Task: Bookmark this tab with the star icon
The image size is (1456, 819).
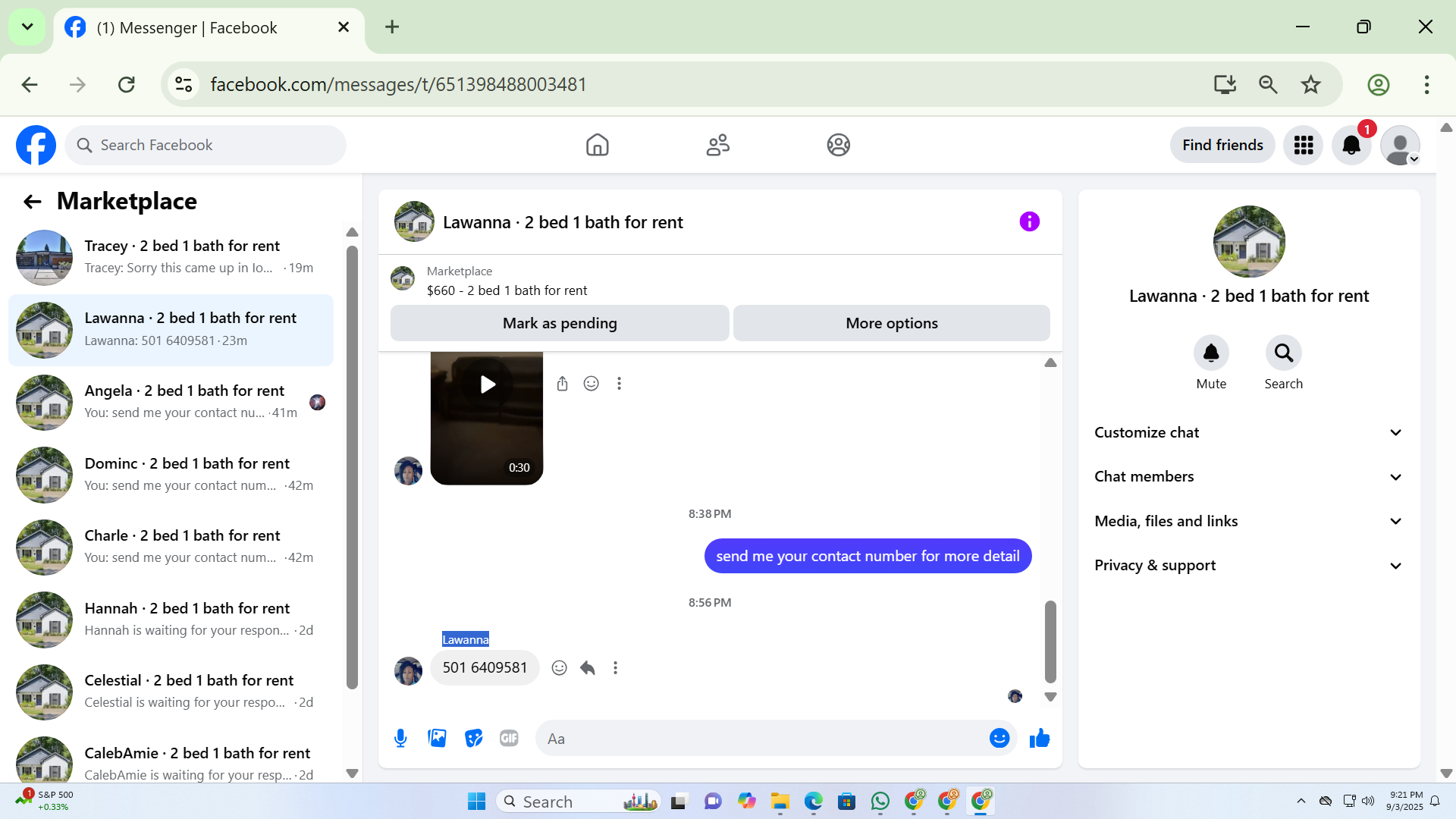Action: pyautogui.click(x=1310, y=84)
